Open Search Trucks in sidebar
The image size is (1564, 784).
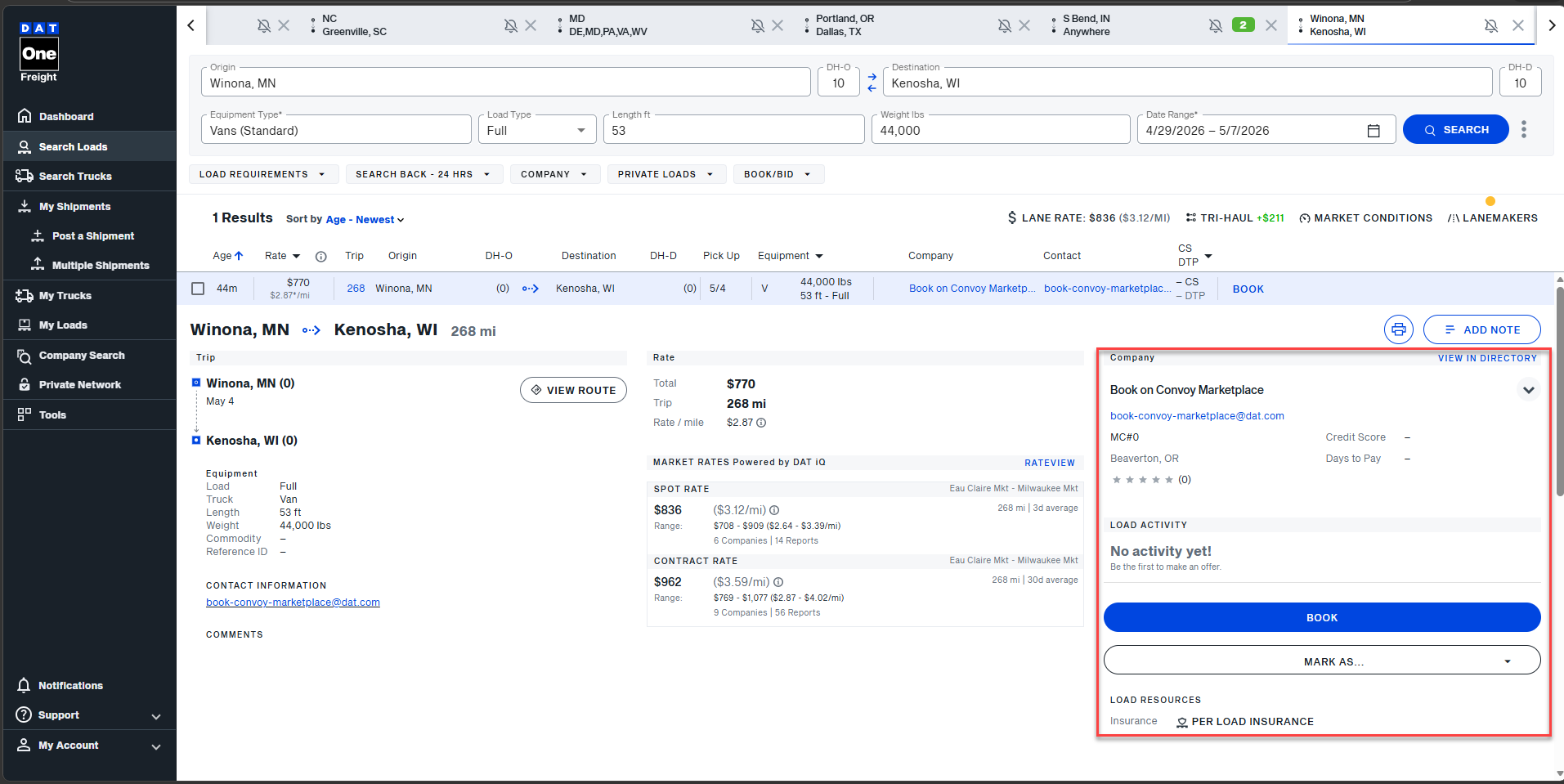tap(75, 177)
